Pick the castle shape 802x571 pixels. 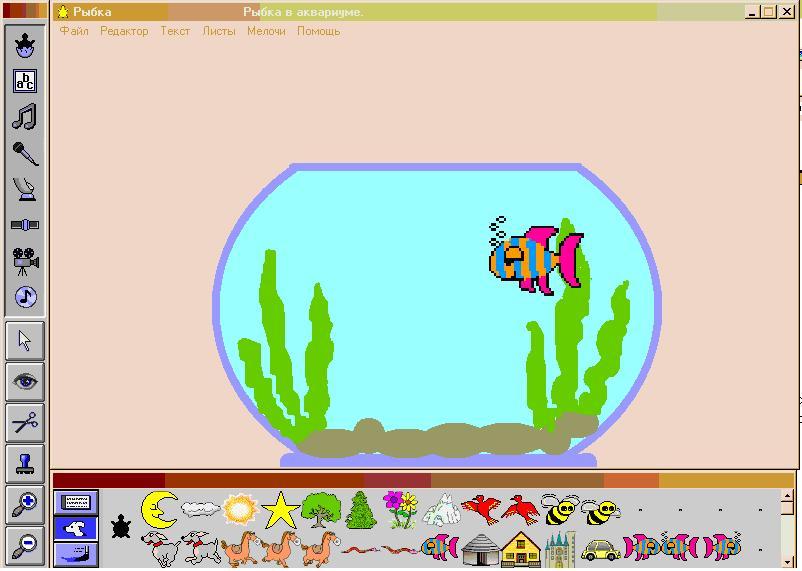click(x=560, y=550)
